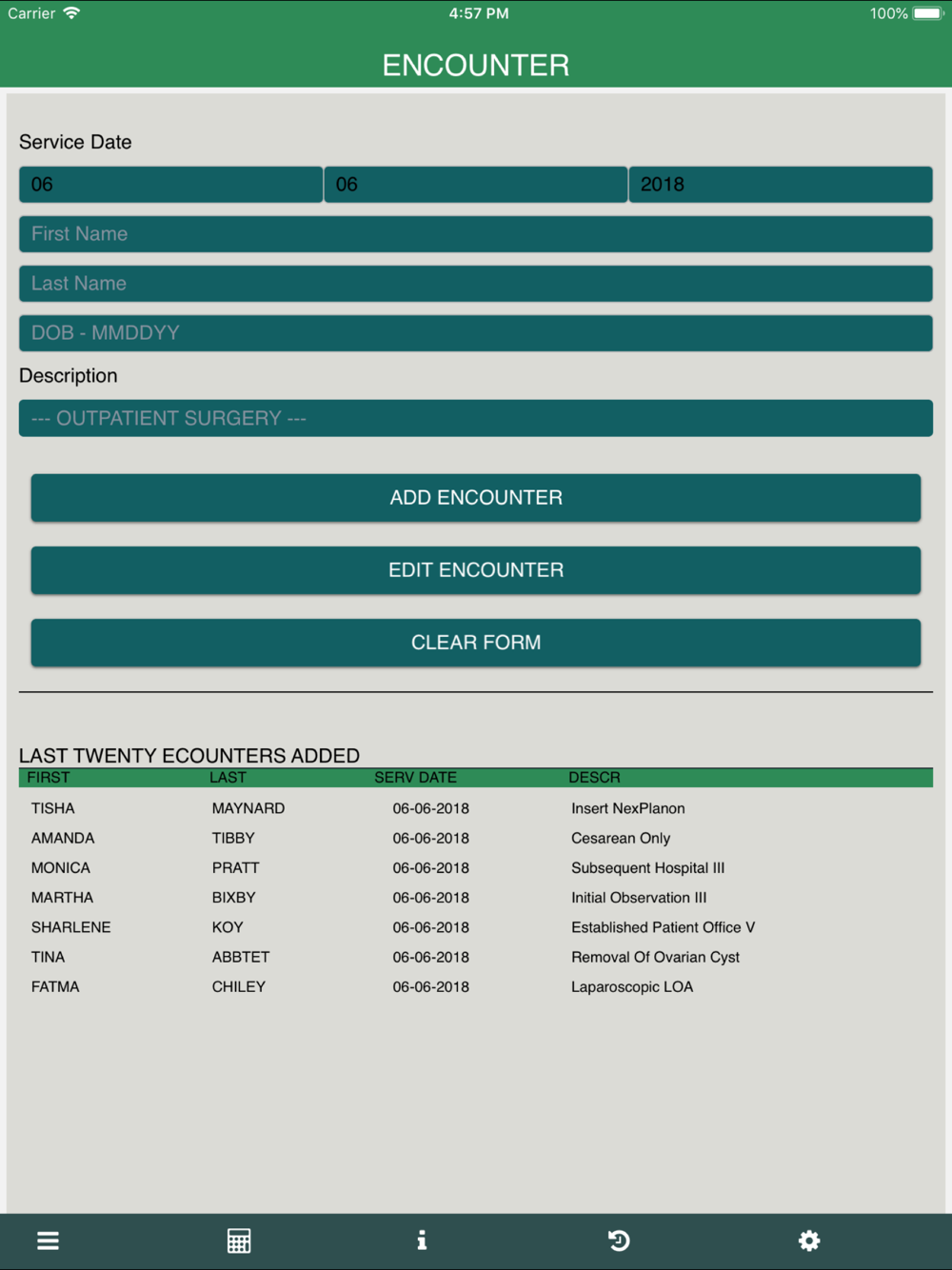Click description Subsequent Hospital III

tap(648, 868)
